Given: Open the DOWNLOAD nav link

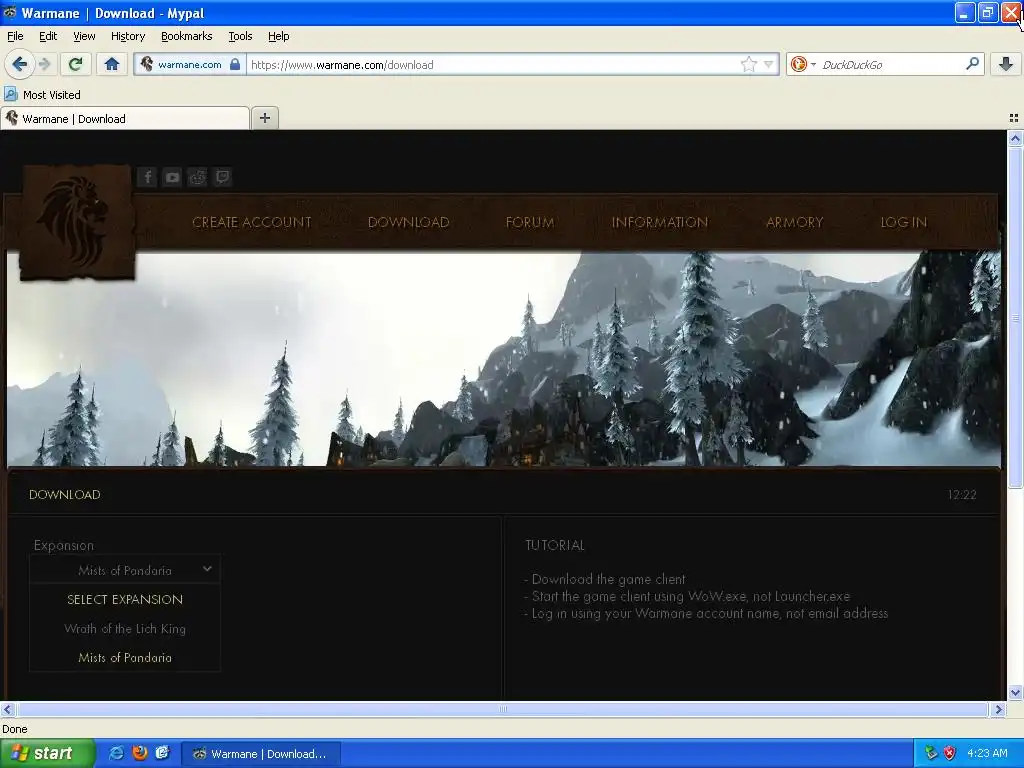Looking at the screenshot, I should 408,222.
